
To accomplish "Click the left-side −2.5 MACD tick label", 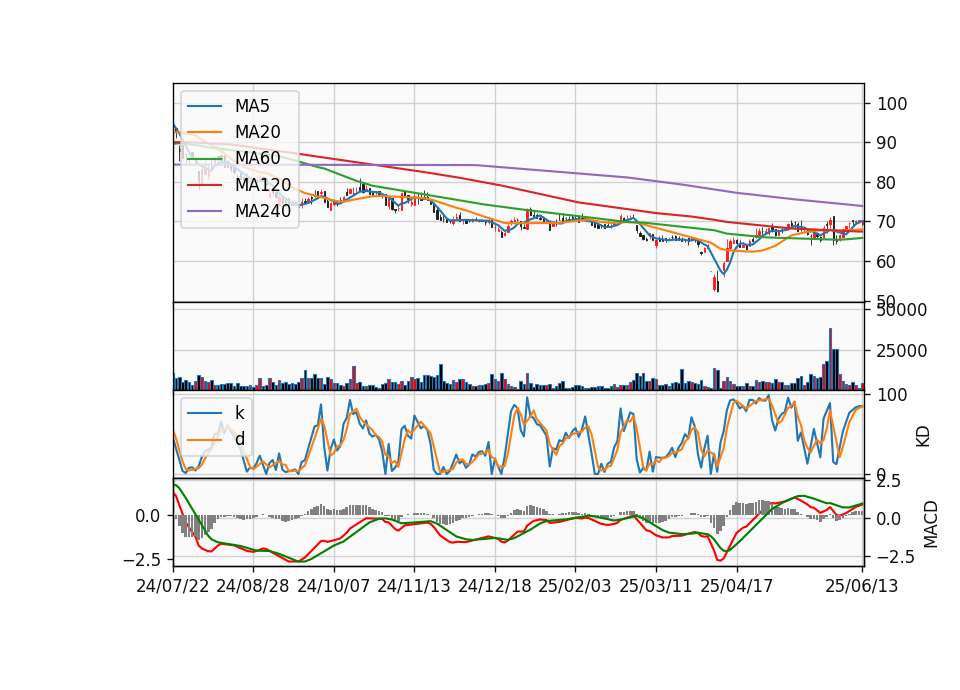I will (142, 560).
